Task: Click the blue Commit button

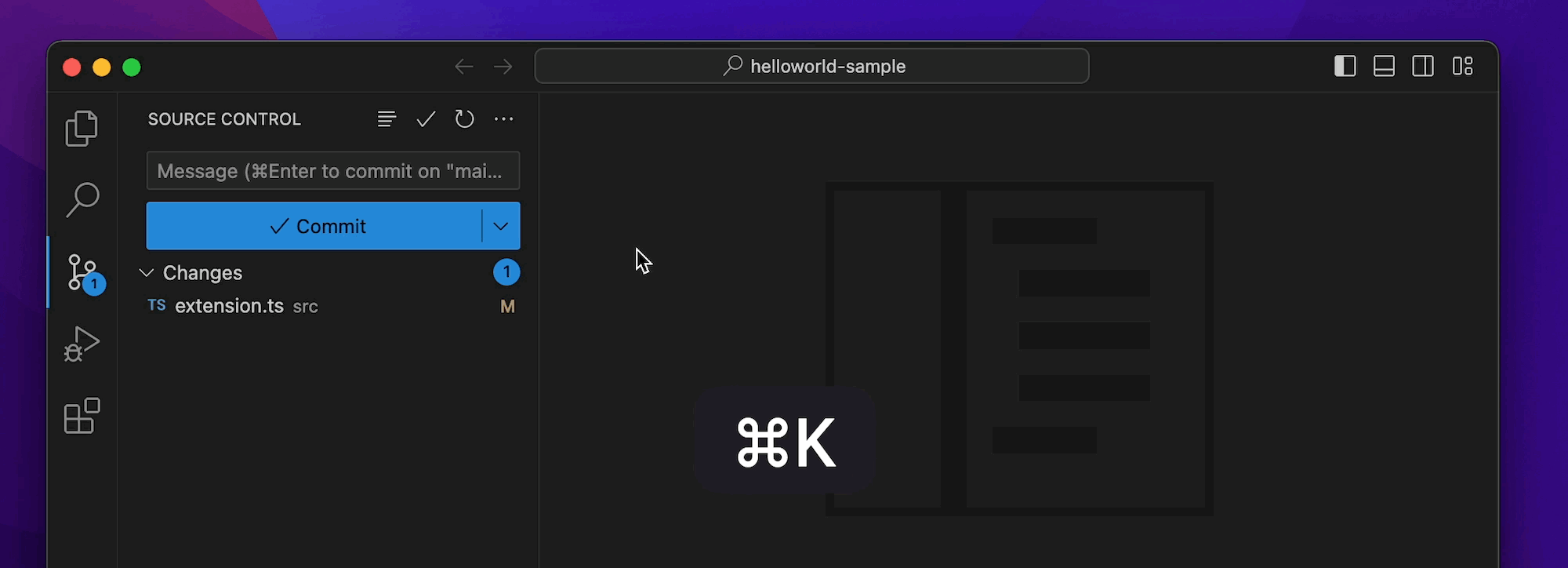Action: (314, 226)
